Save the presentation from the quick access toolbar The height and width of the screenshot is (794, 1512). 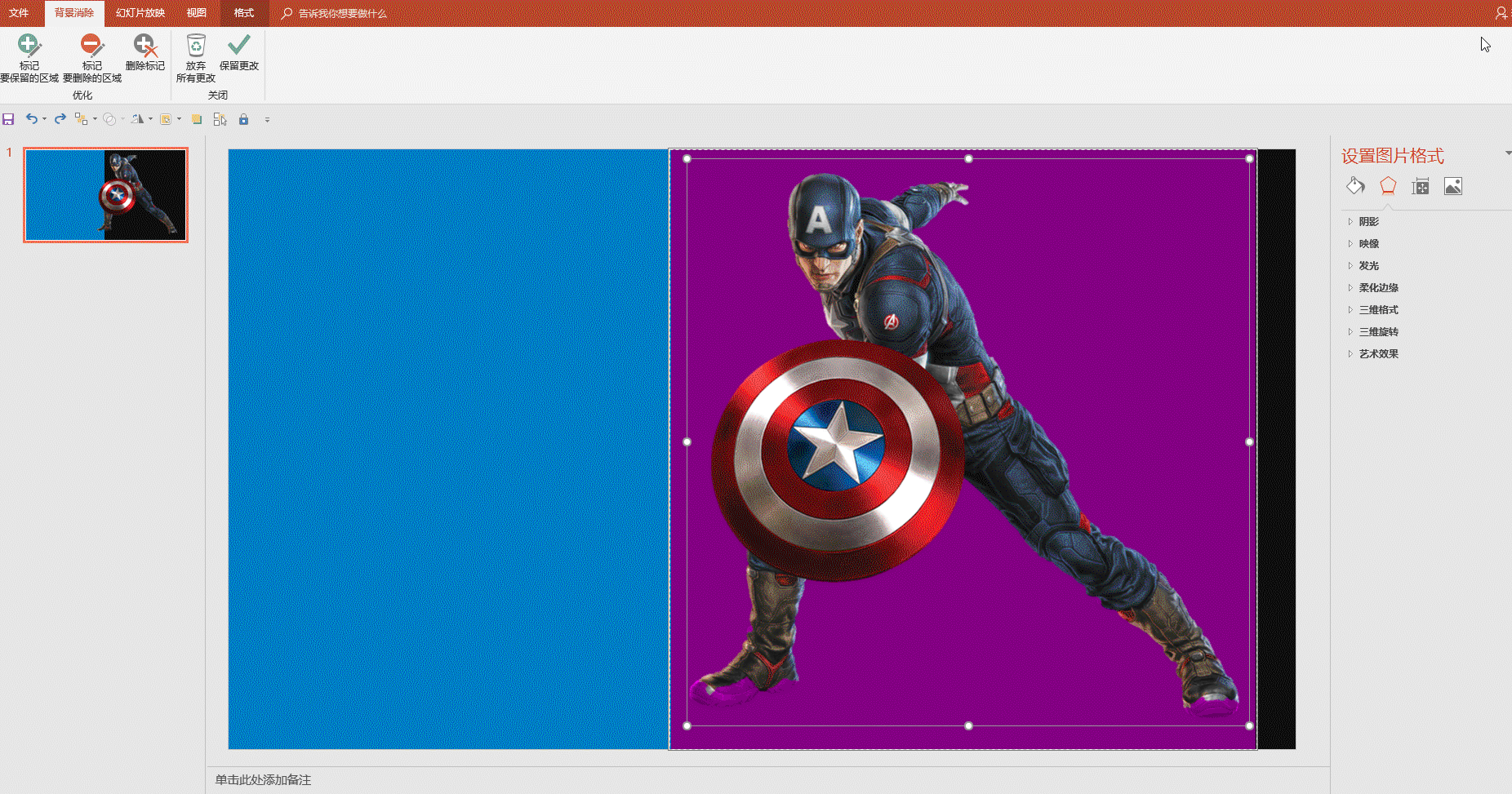click(8, 119)
